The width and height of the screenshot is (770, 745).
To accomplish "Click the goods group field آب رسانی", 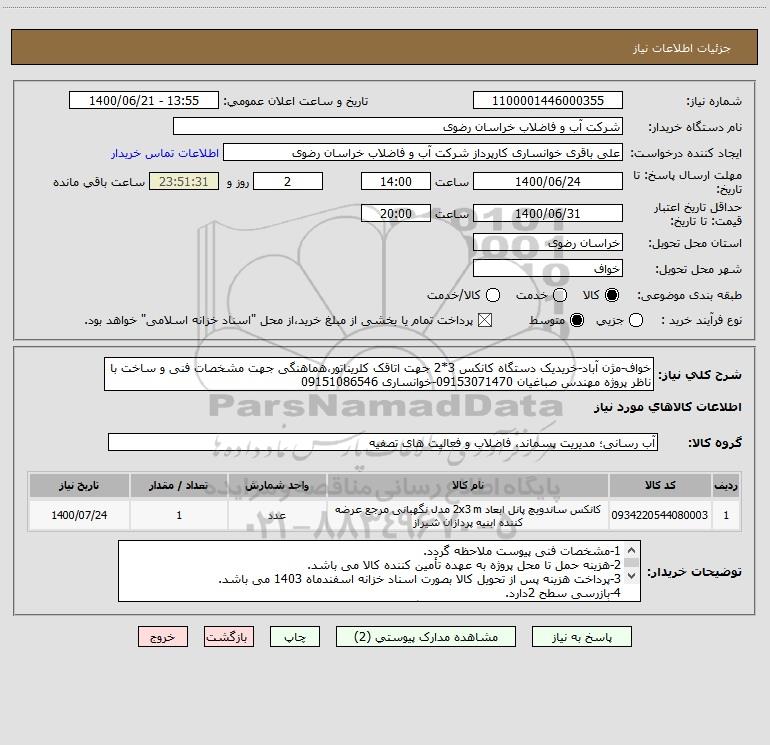I will (x=383, y=442).
